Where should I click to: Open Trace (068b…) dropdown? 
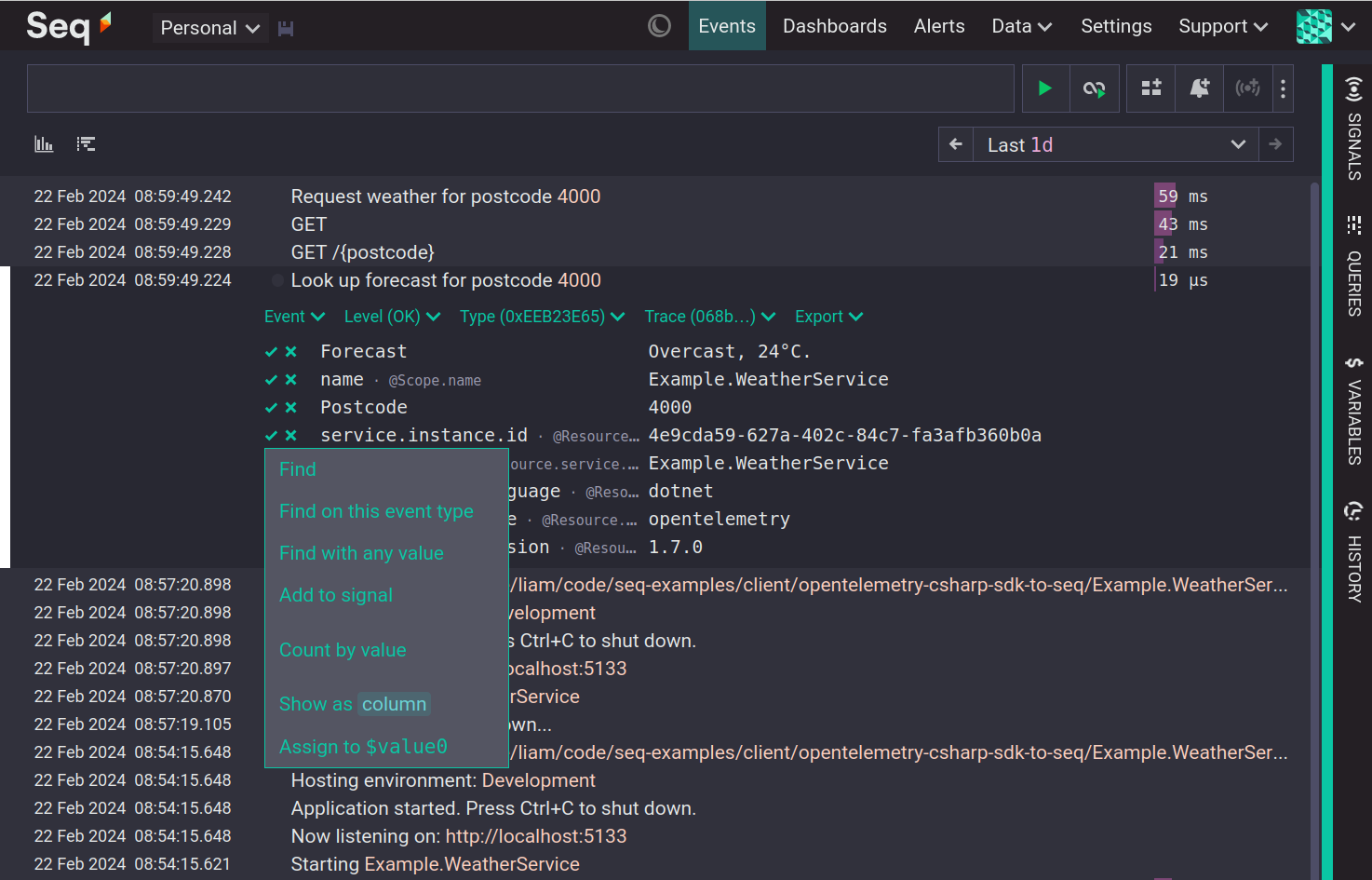tap(710, 317)
